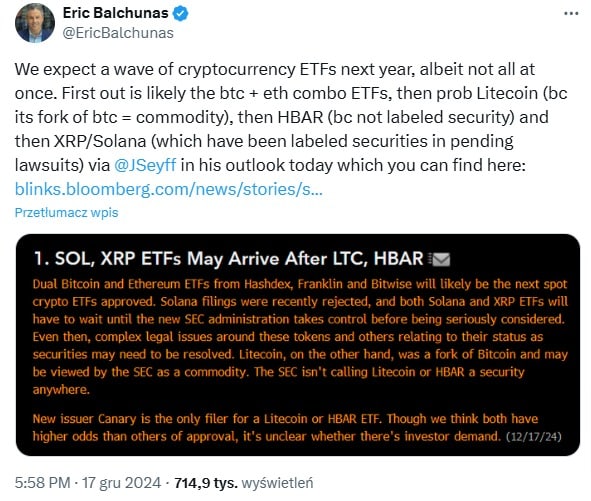Open the three-dot more options menu
591x501 pixels.
click(x=571, y=14)
